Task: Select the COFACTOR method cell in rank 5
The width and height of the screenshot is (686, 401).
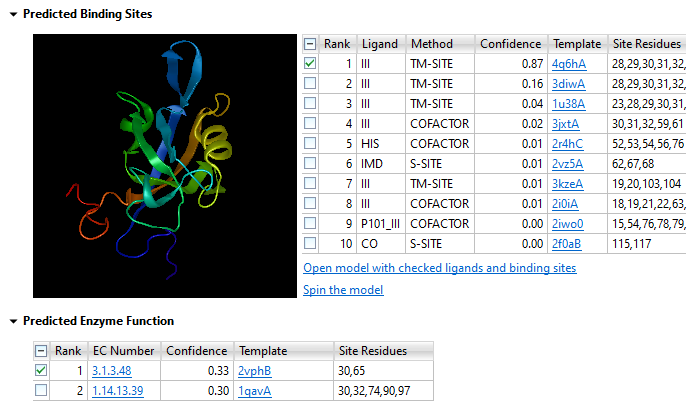Action: (x=440, y=144)
